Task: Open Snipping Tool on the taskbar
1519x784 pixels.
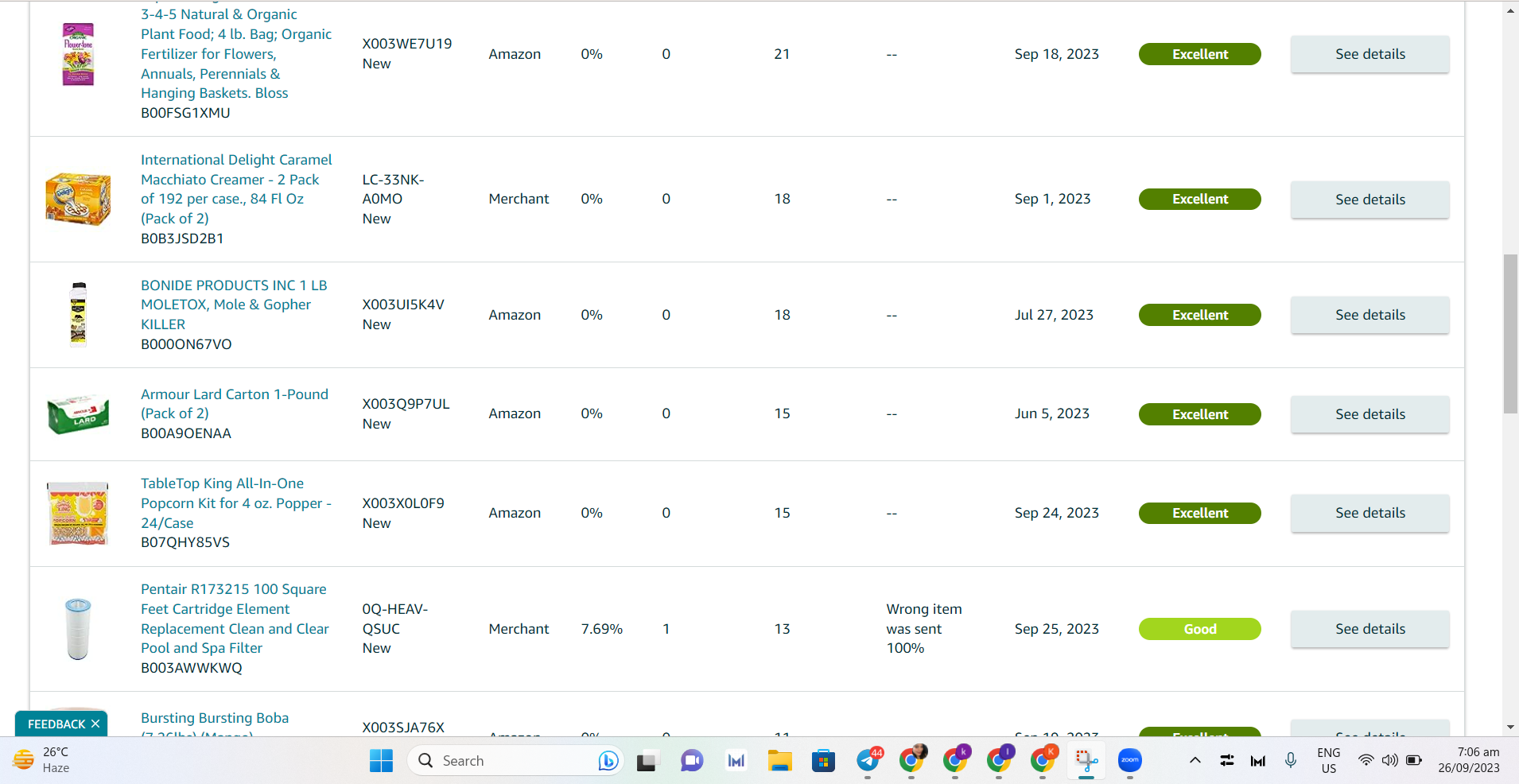Action: click(1086, 761)
